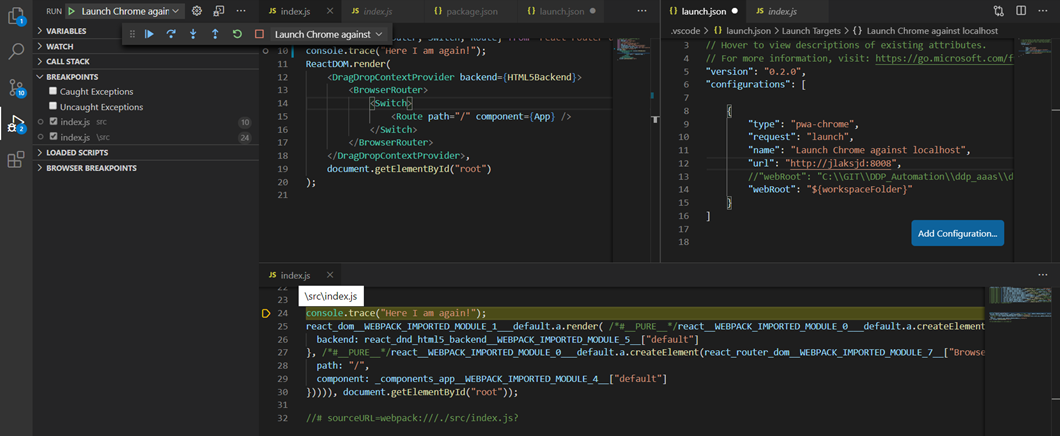Viewport: 1060px width, 436px height.
Task: Click the Split Editor Right icon
Action: coord(1021,11)
